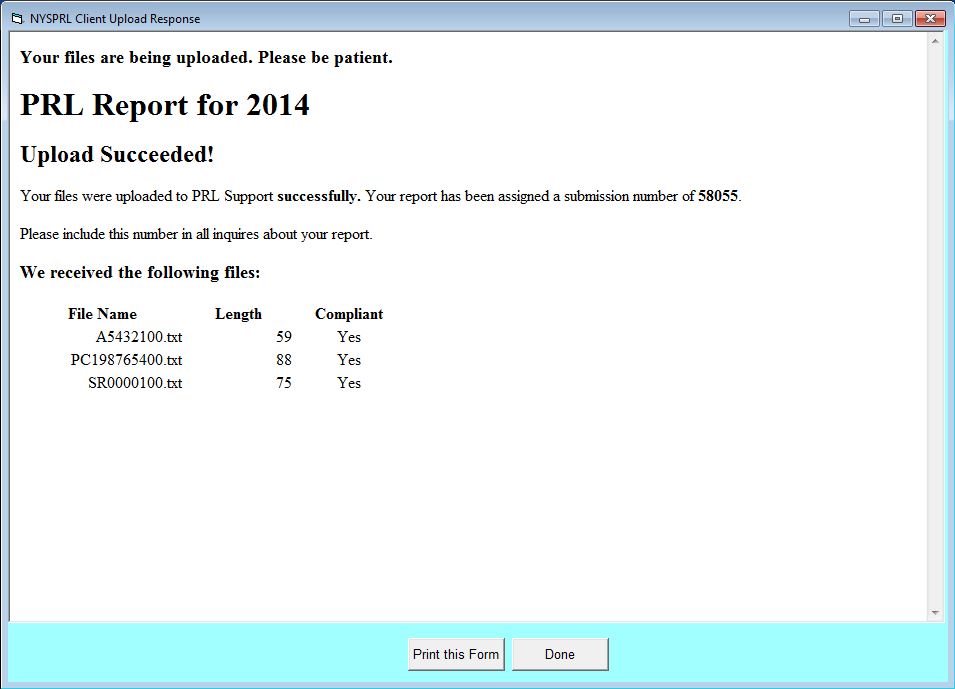
Task: Click the Length column header
Action: coord(238,314)
